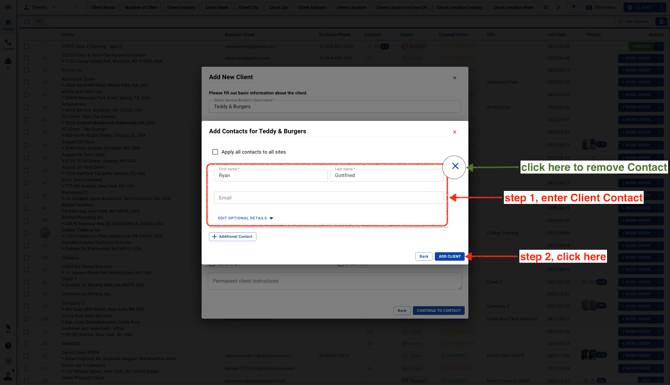This screenshot has width=670, height=385.
Task: Click the Email input field
Action: click(x=329, y=197)
